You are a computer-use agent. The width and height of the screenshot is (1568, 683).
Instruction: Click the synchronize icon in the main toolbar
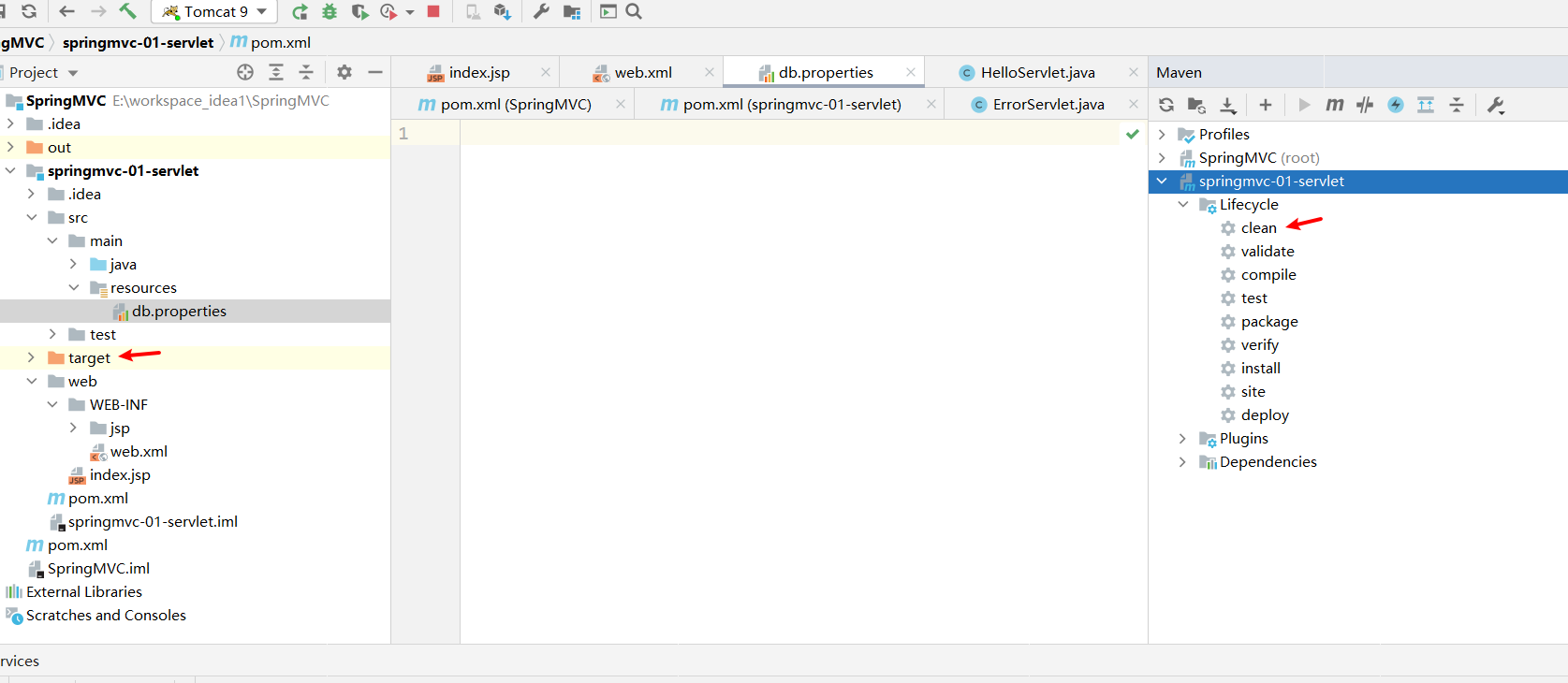pos(29,11)
